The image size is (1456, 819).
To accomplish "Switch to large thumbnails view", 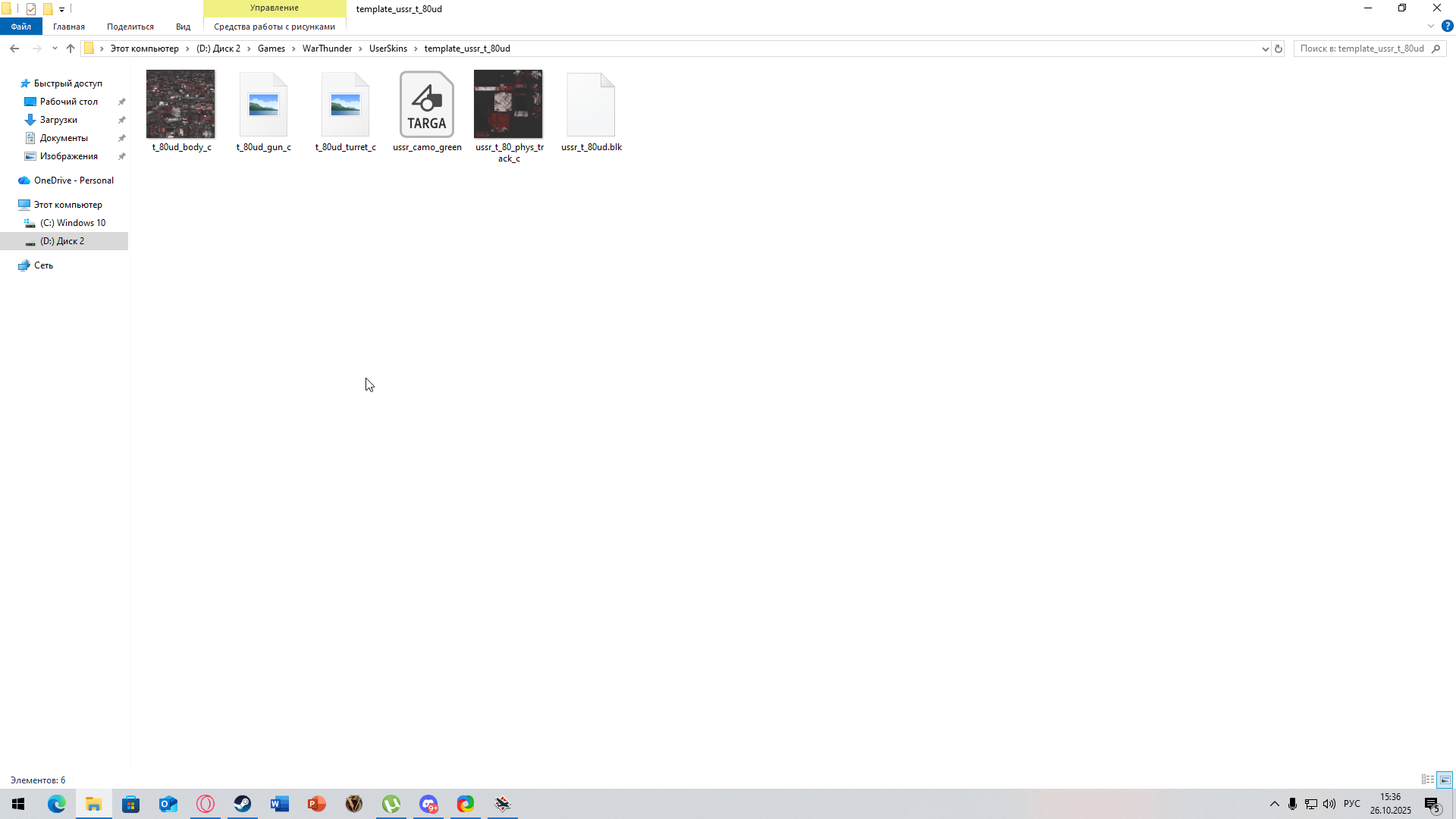I will [x=1445, y=780].
